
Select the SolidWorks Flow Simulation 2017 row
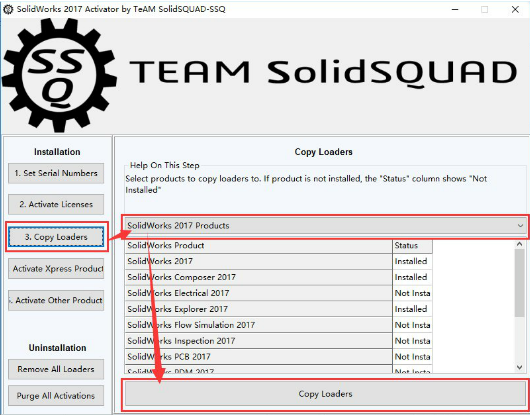point(259,325)
